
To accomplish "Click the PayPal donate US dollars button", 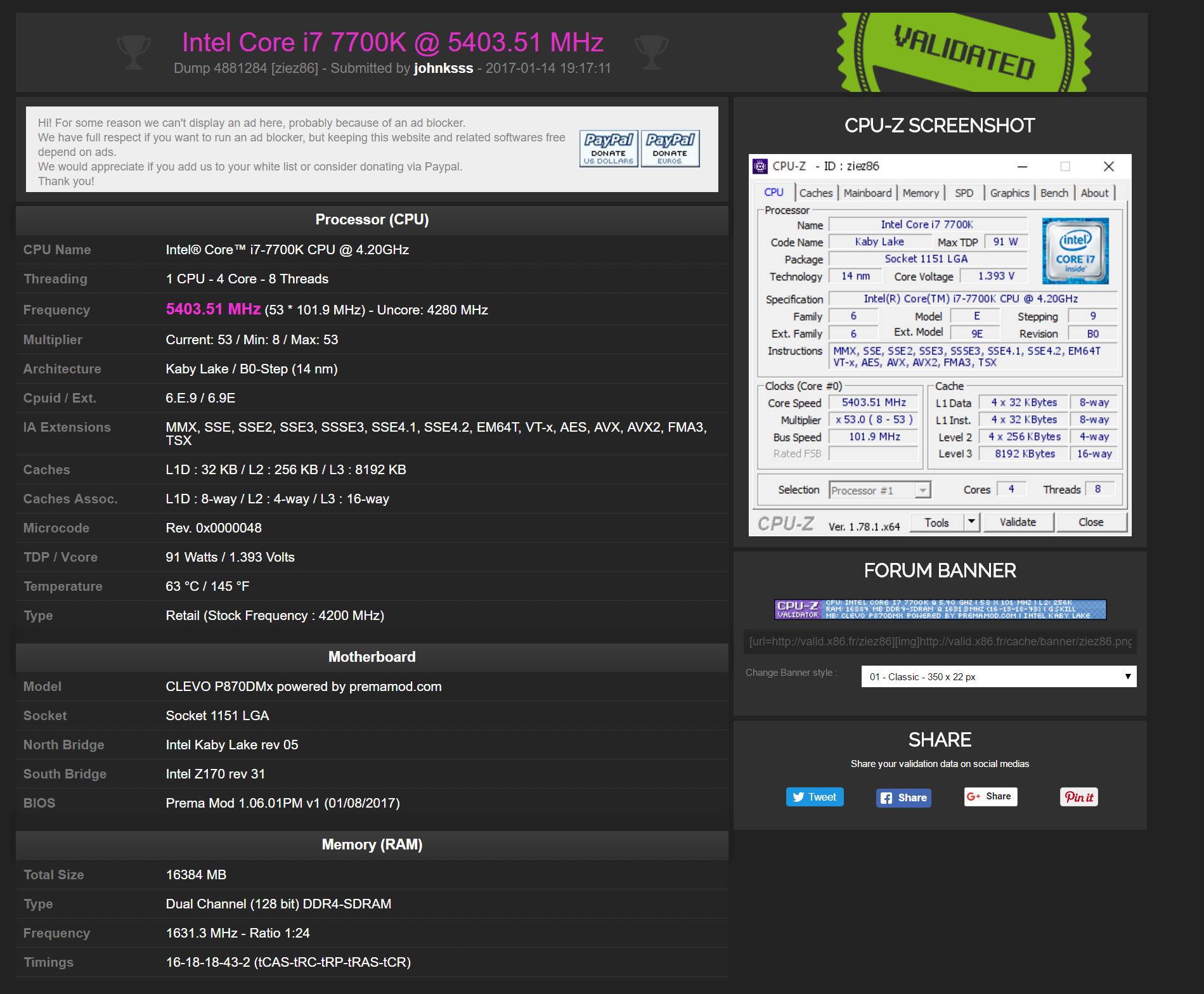I will [x=609, y=148].
